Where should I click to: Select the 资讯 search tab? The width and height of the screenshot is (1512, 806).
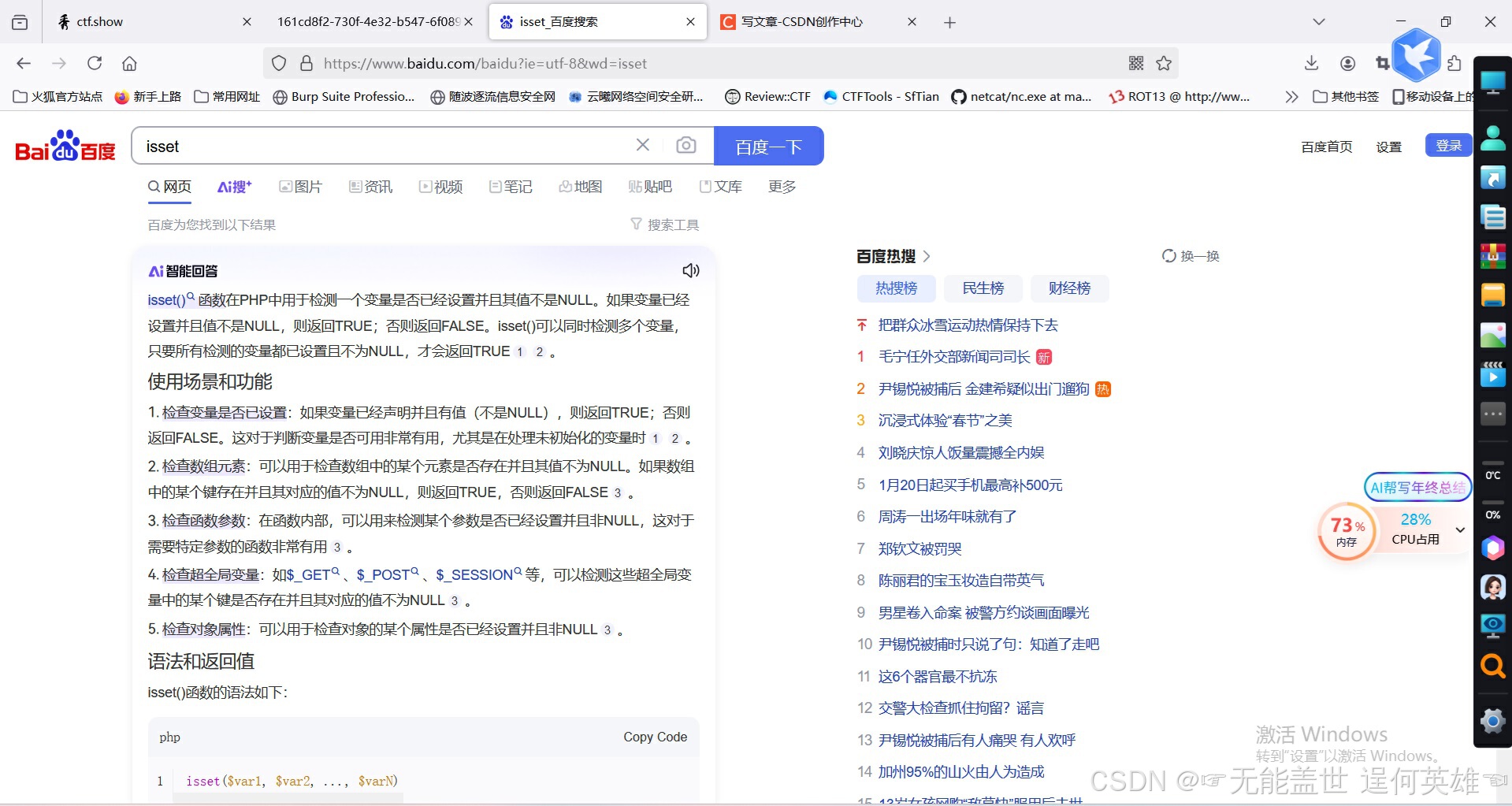click(x=371, y=187)
